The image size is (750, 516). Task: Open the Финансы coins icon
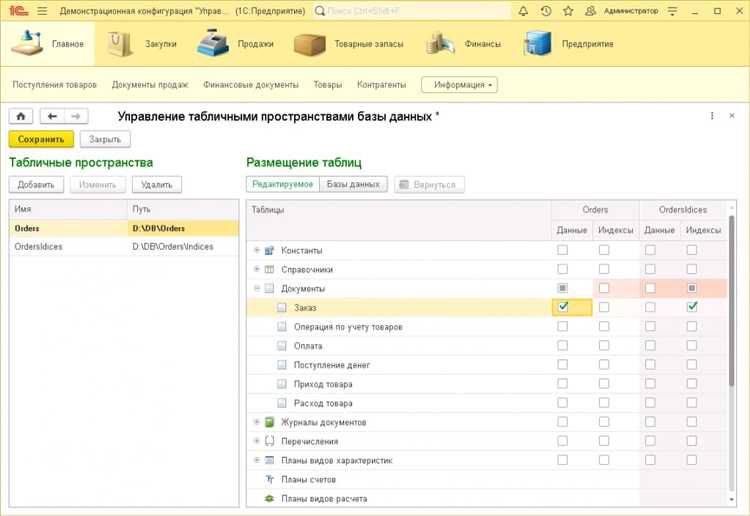pos(440,44)
